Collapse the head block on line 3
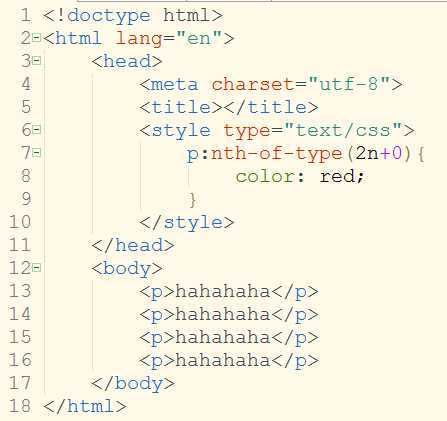Image resolution: width=447 pixels, height=421 pixels. point(36,61)
